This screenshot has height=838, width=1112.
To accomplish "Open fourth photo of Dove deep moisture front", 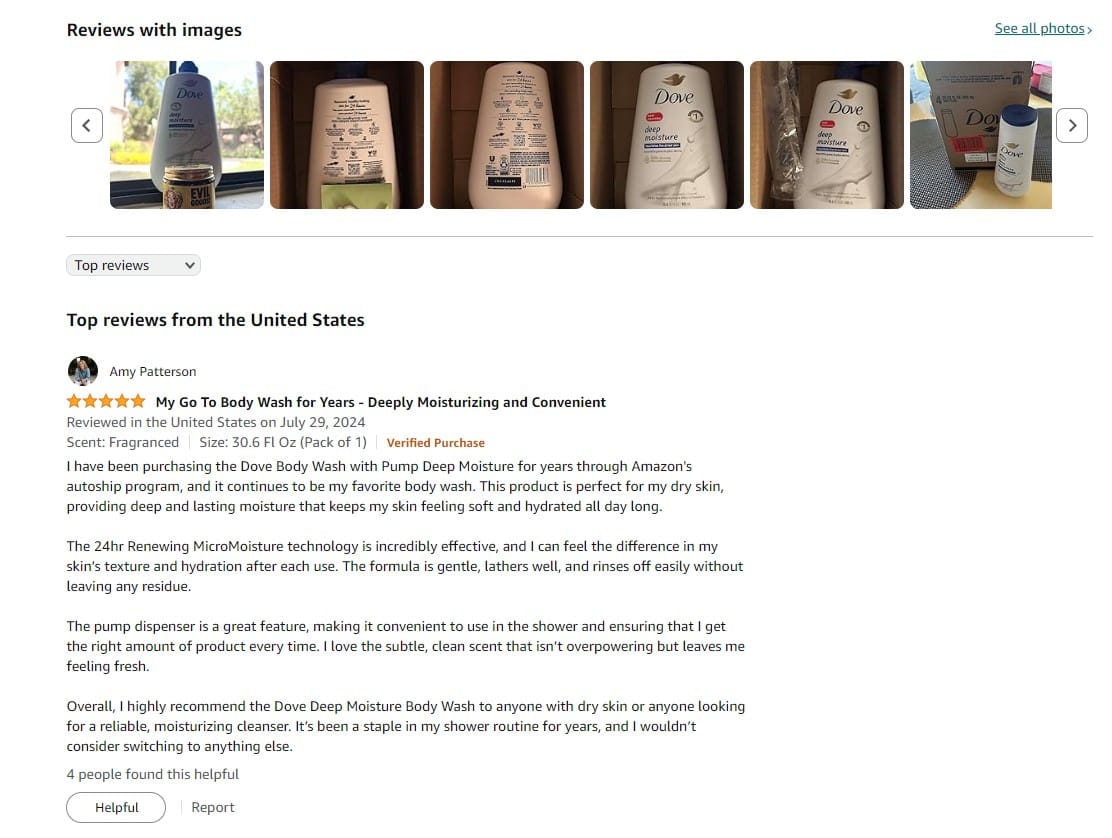I will 667,135.
